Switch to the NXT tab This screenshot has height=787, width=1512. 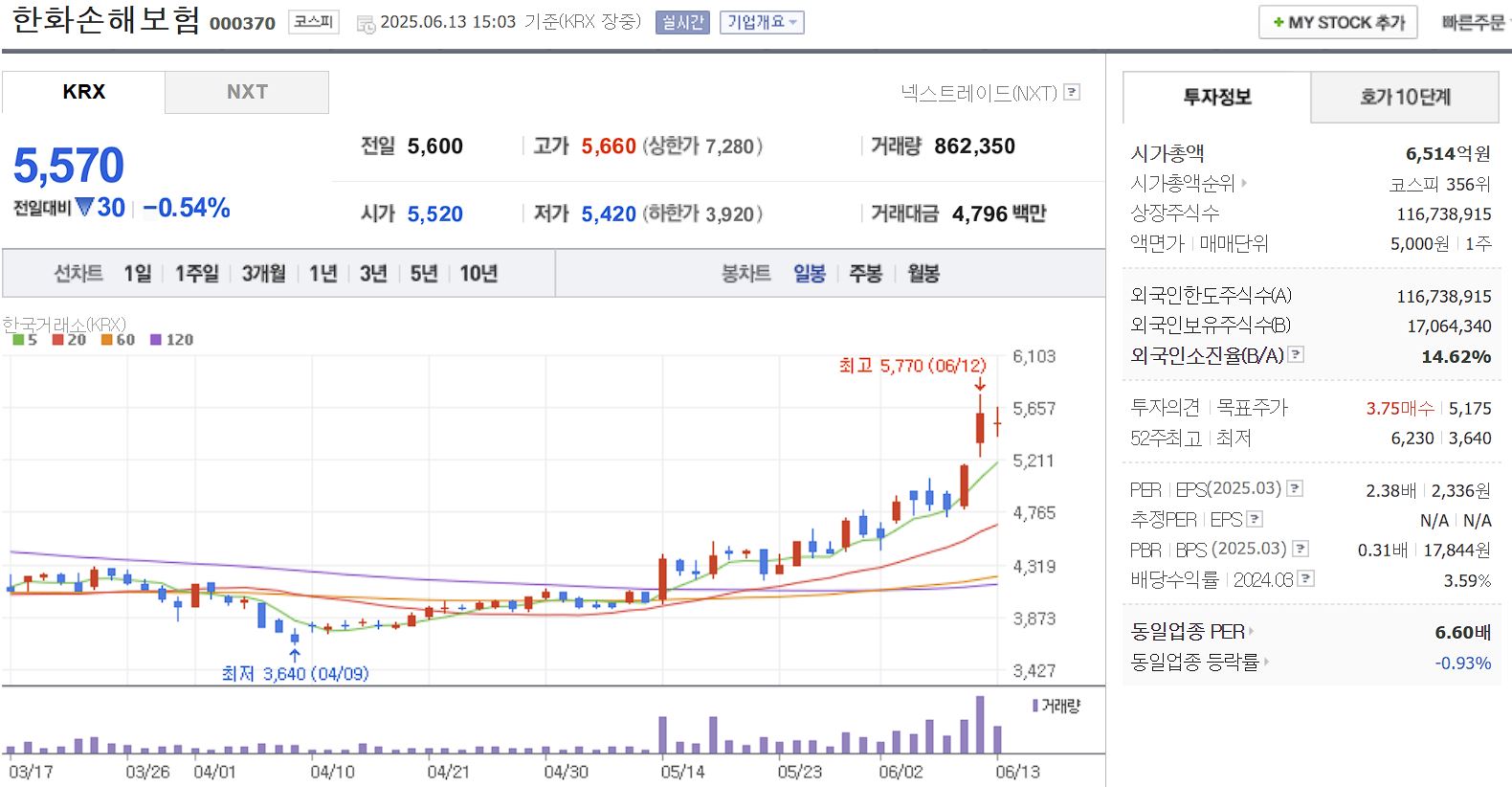click(247, 92)
